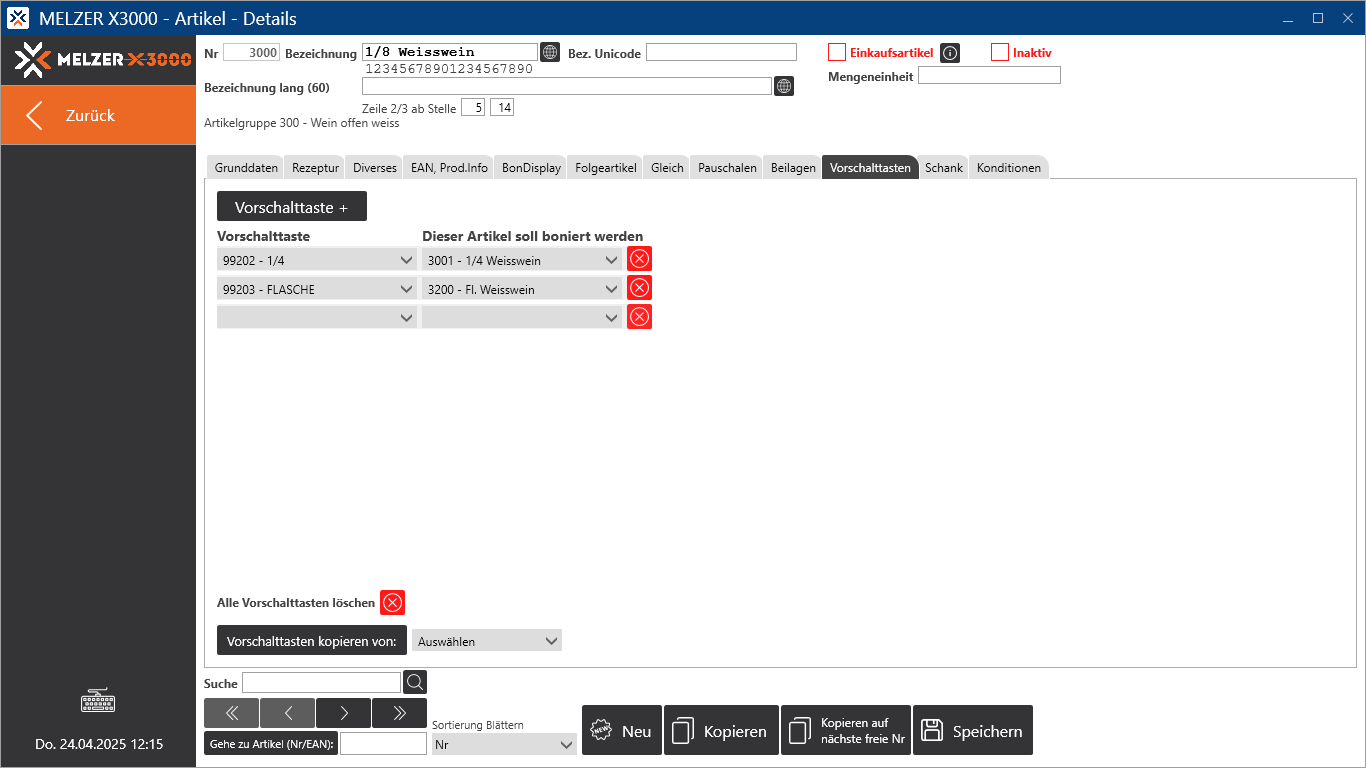Viewport: 1366px width, 768px height.
Task: Expand the empty Vorschalttaste dropdown in third row
Action: tap(317, 318)
